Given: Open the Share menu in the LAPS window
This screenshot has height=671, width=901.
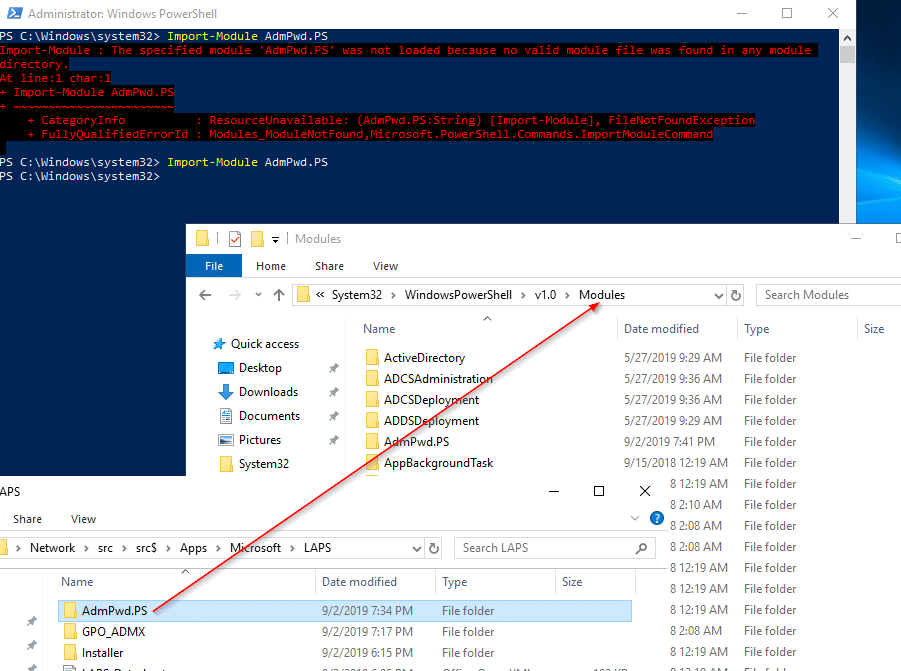Looking at the screenshot, I should (27, 519).
